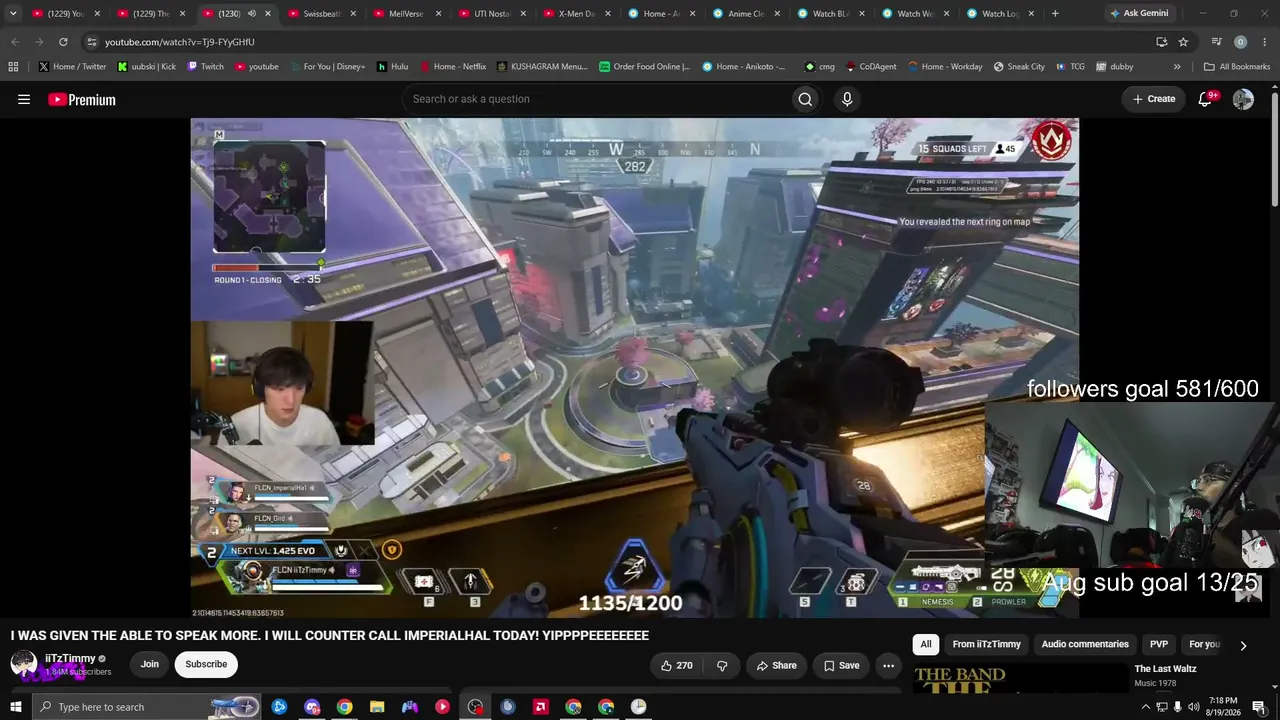Open more actions for the video
Screen dimensions: 1280x720
click(x=888, y=665)
